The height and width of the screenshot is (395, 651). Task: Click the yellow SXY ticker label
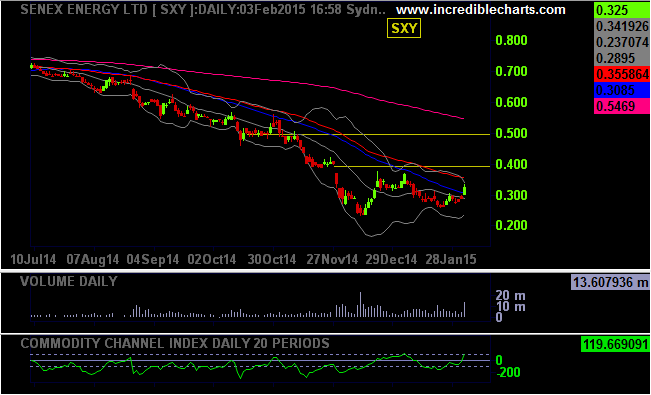point(404,29)
